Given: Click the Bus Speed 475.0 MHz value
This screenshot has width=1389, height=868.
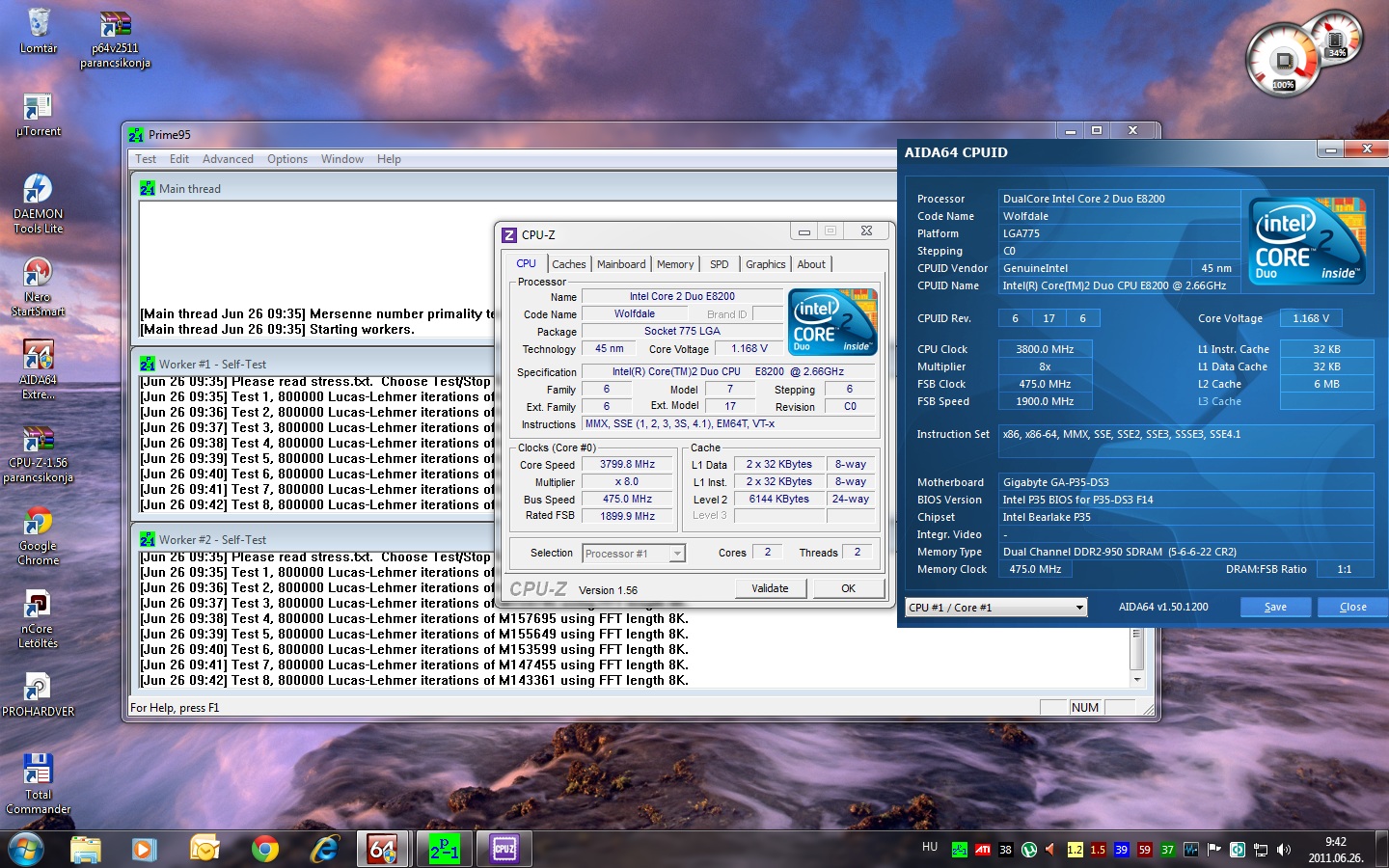Looking at the screenshot, I should click(x=627, y=500).
